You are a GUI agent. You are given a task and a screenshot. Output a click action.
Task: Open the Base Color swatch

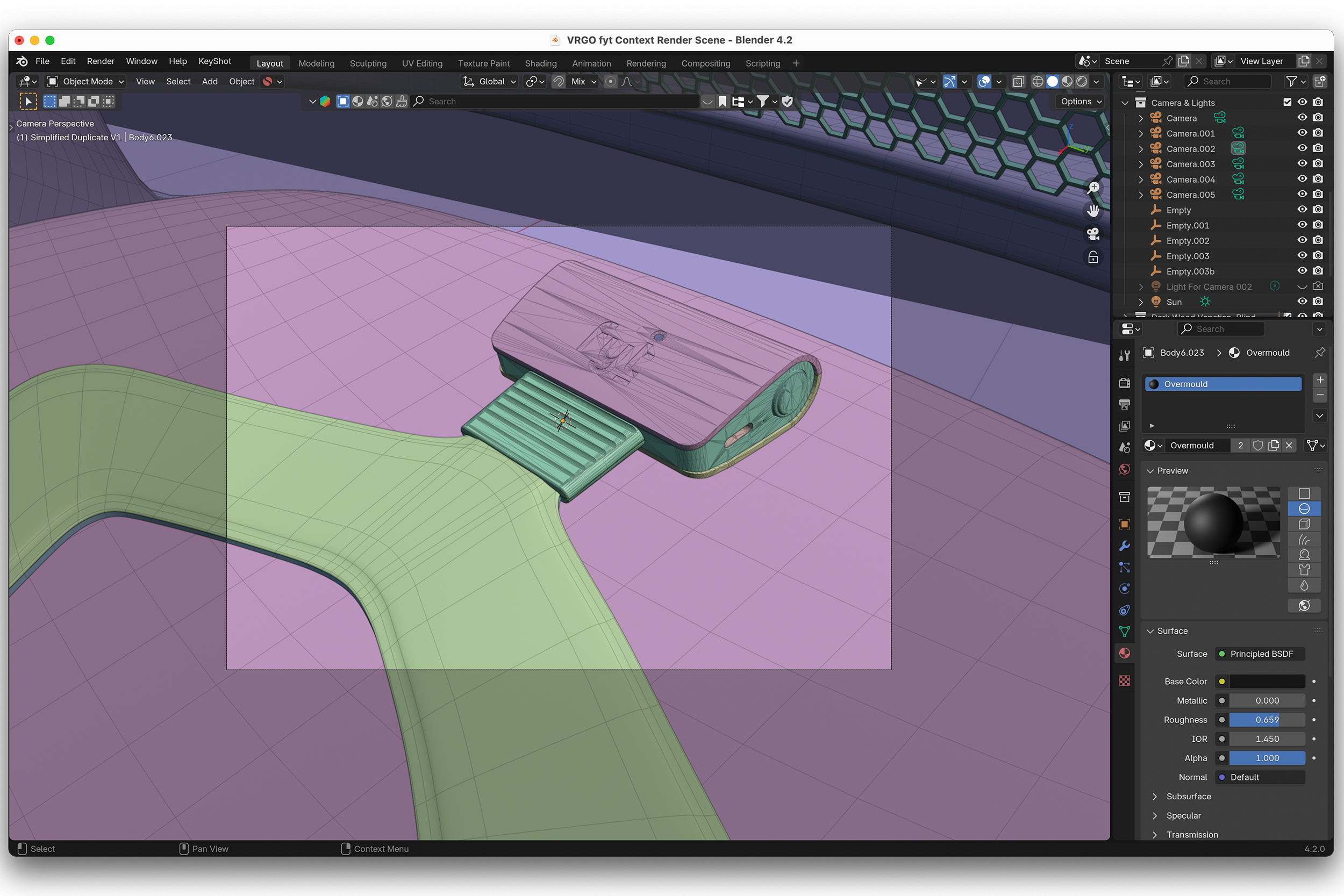(x=1267, y=682)
